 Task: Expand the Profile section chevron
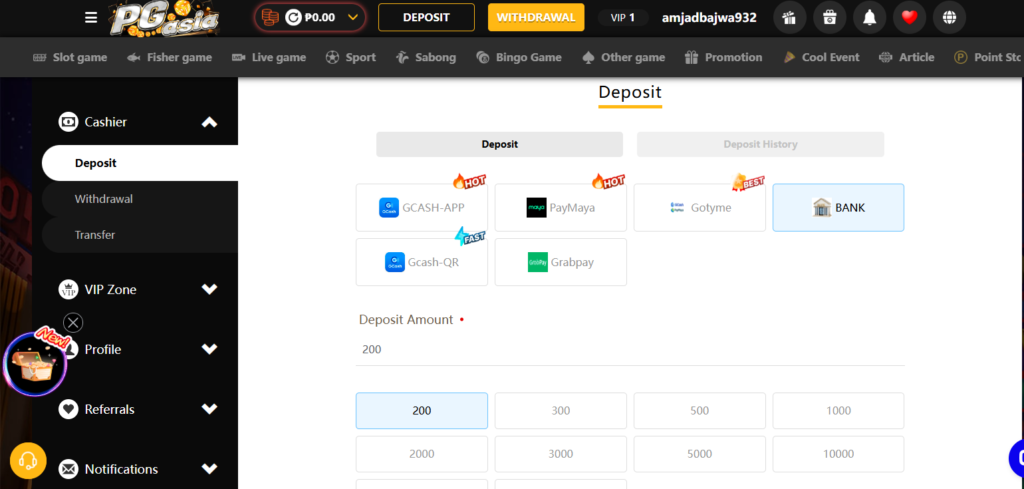coord(209,349)
